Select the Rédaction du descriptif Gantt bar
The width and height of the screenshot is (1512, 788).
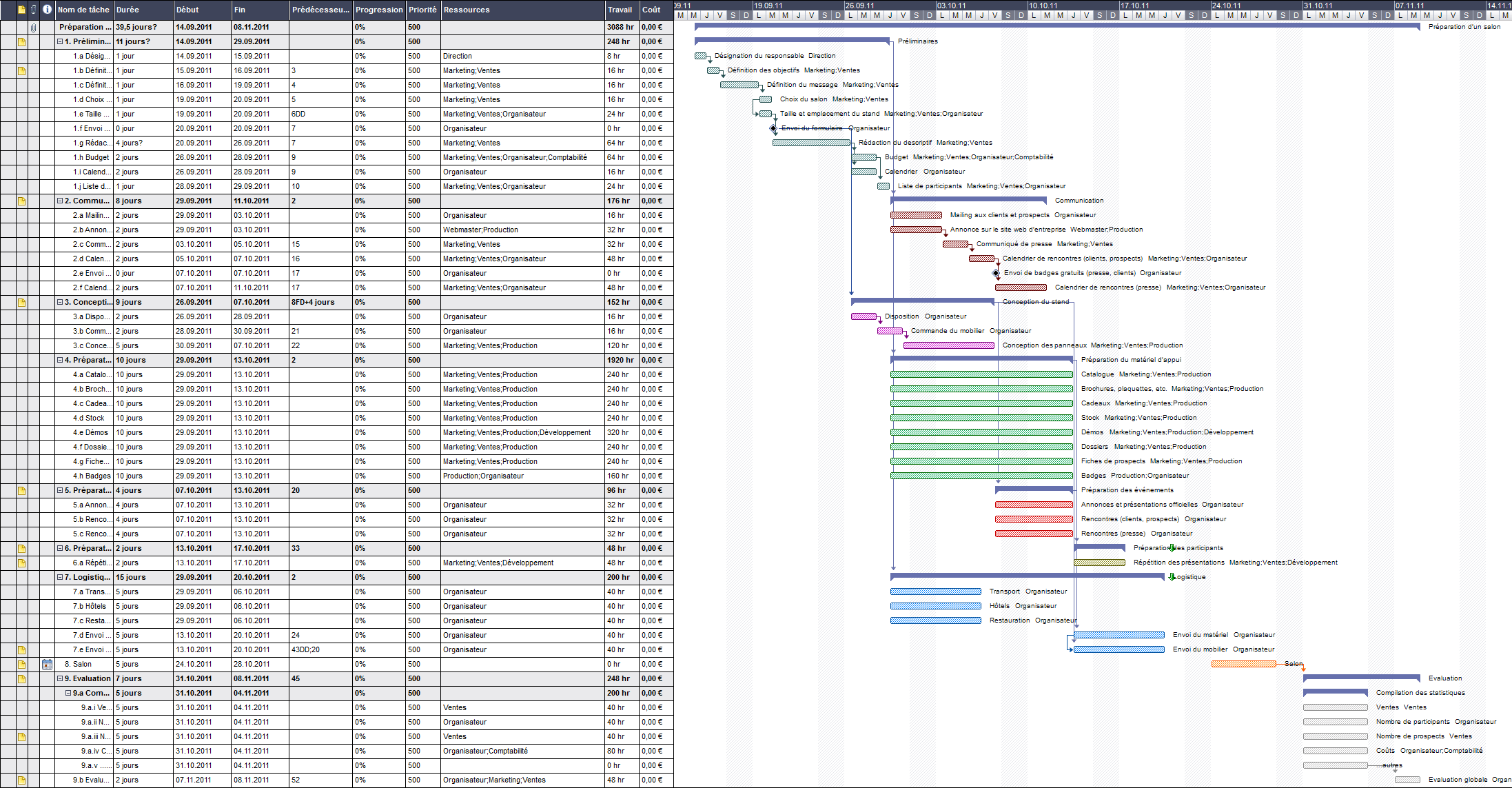812,143
